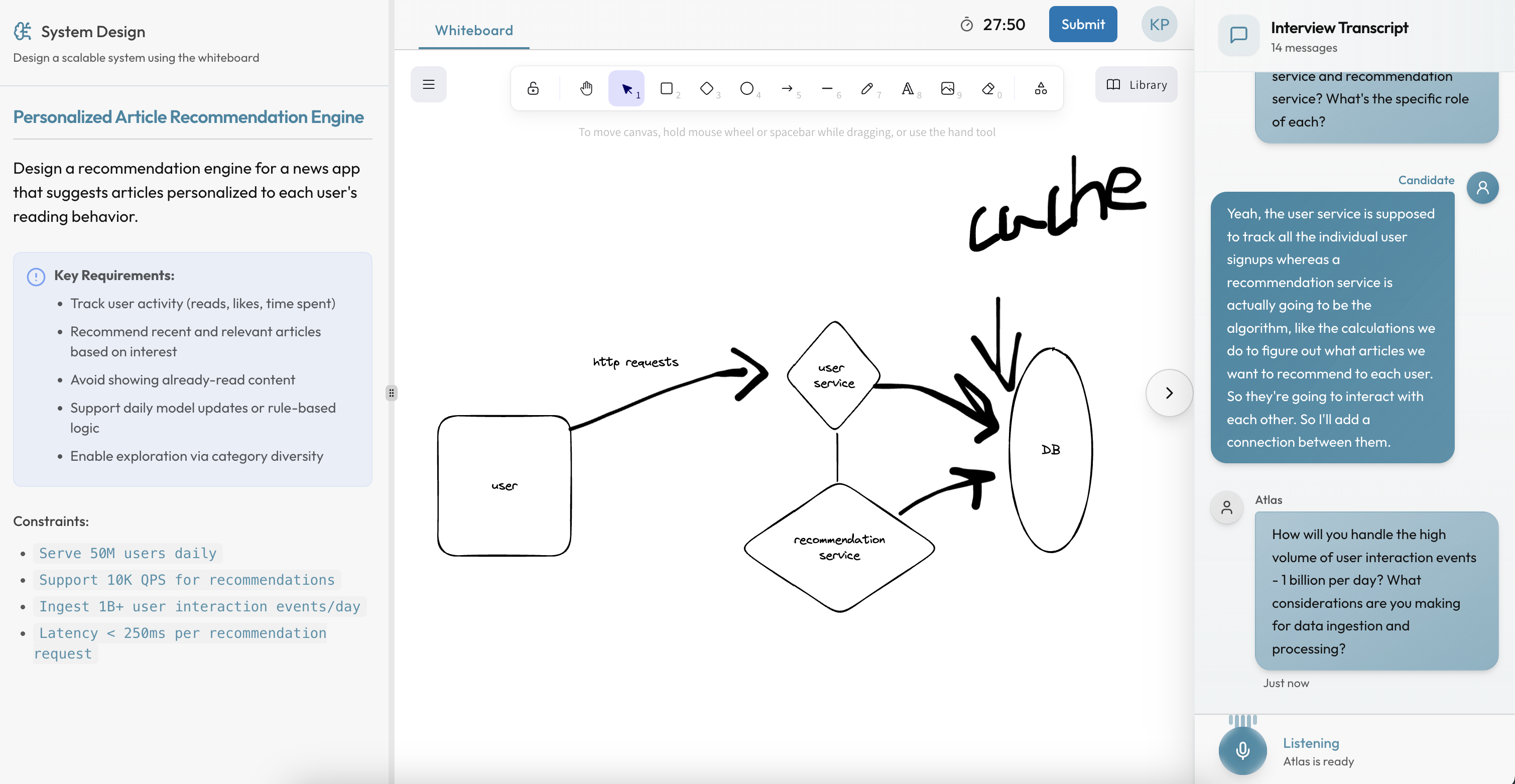
Task: Select the Diamond shape tool
Action: [706, 88]
